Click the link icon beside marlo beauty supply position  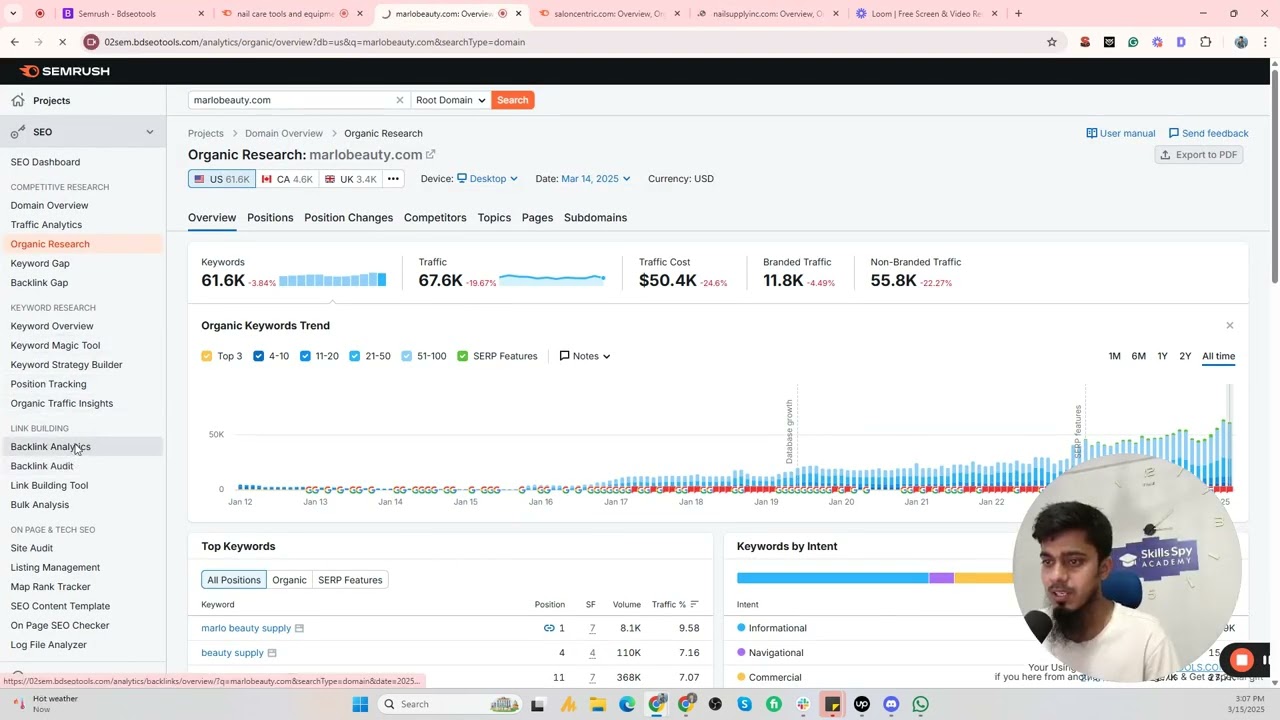549,628
